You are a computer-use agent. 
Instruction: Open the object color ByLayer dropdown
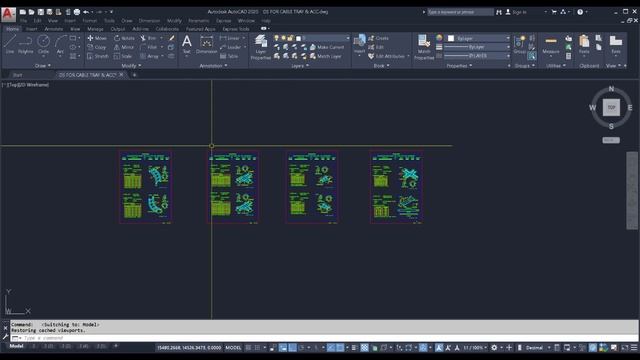(x=478, y=38)
